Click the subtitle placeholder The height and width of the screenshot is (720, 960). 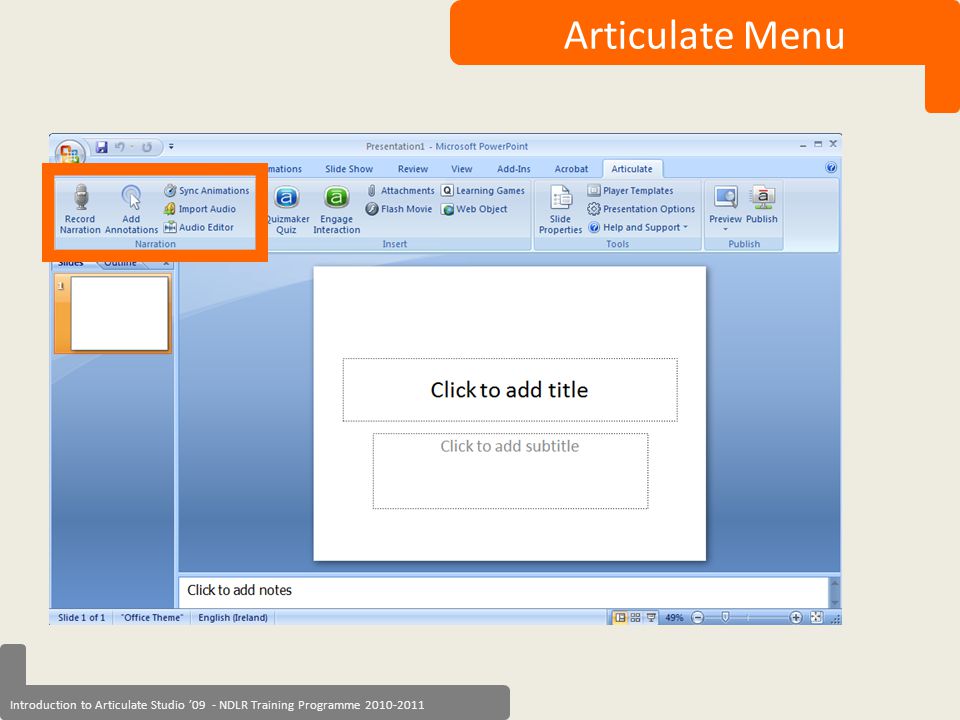510,471
